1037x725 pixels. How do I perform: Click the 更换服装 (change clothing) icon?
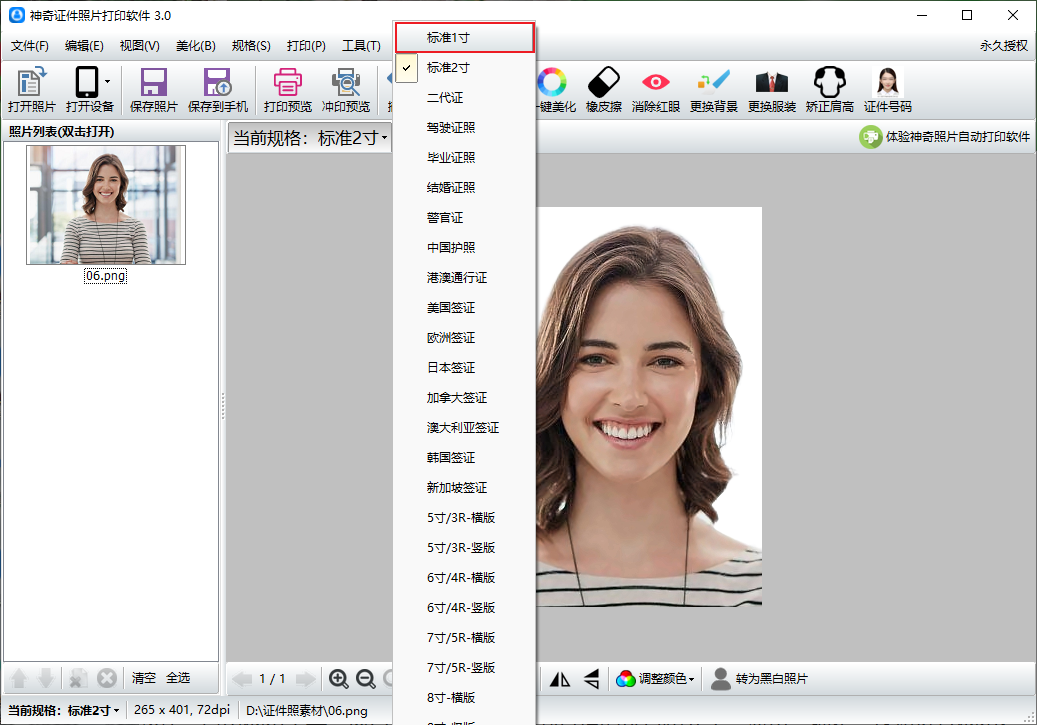pyautogui.click(x=772, y=89)
